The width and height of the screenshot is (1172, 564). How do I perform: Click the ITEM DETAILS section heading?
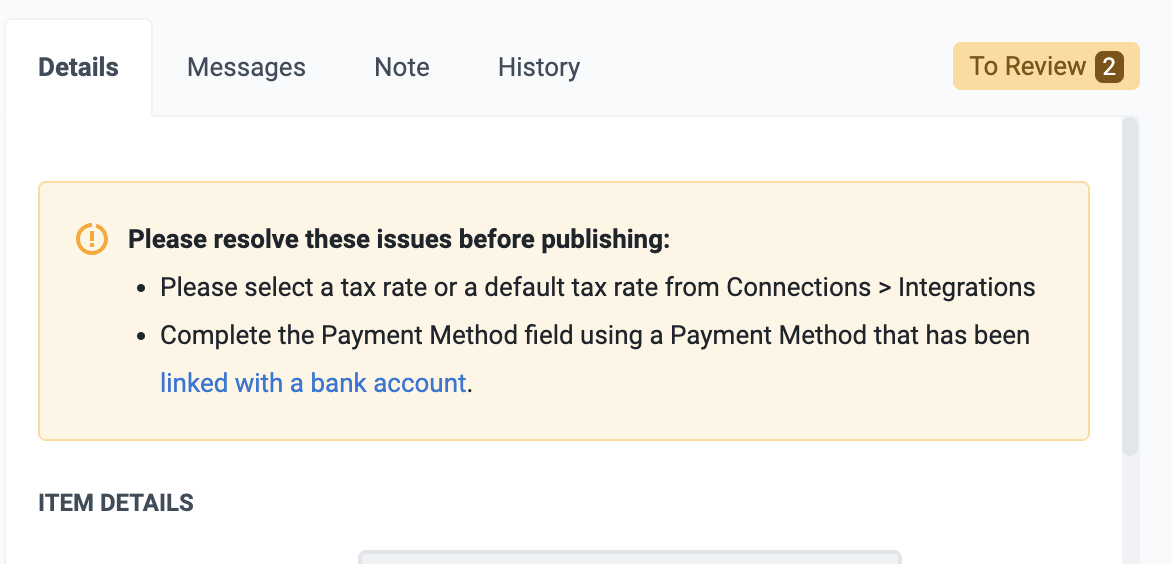pyautogui.click(x=116, y=503)
